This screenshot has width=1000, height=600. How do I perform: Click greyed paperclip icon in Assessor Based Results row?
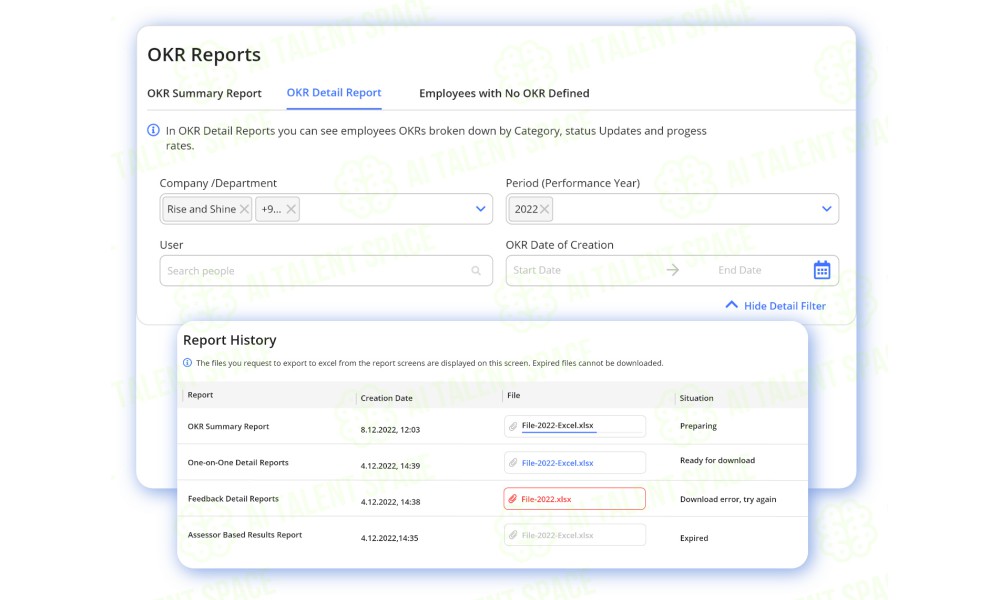[513, 535]
